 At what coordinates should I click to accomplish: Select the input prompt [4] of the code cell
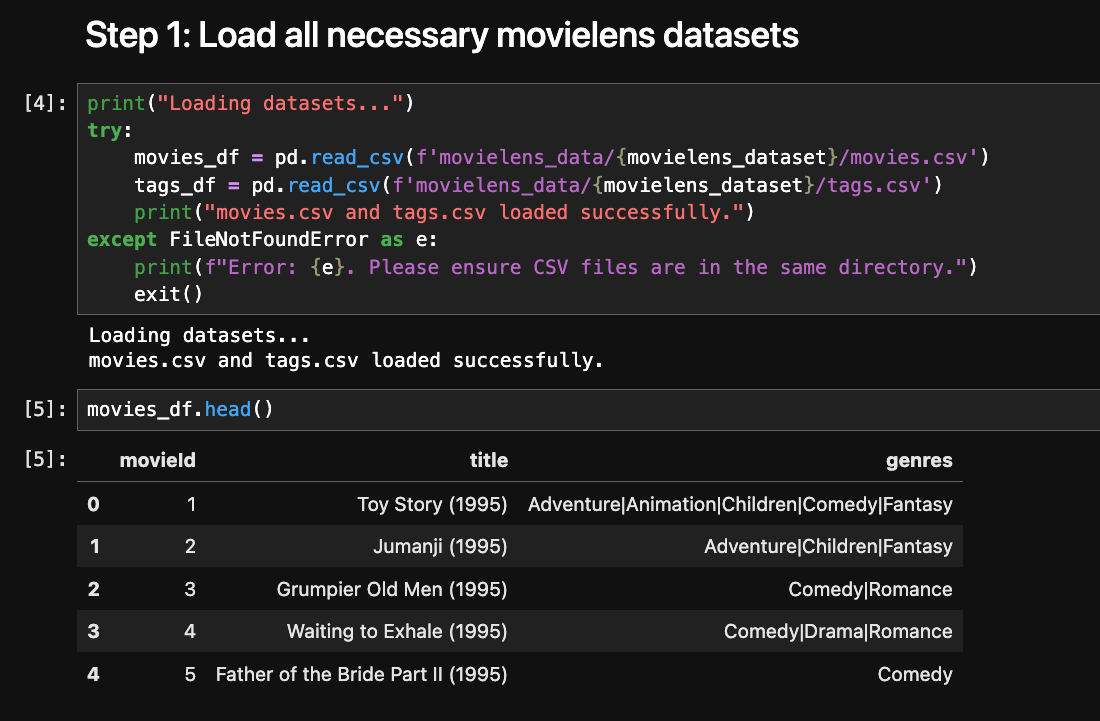pyautogui.click(x=47, y=103)
